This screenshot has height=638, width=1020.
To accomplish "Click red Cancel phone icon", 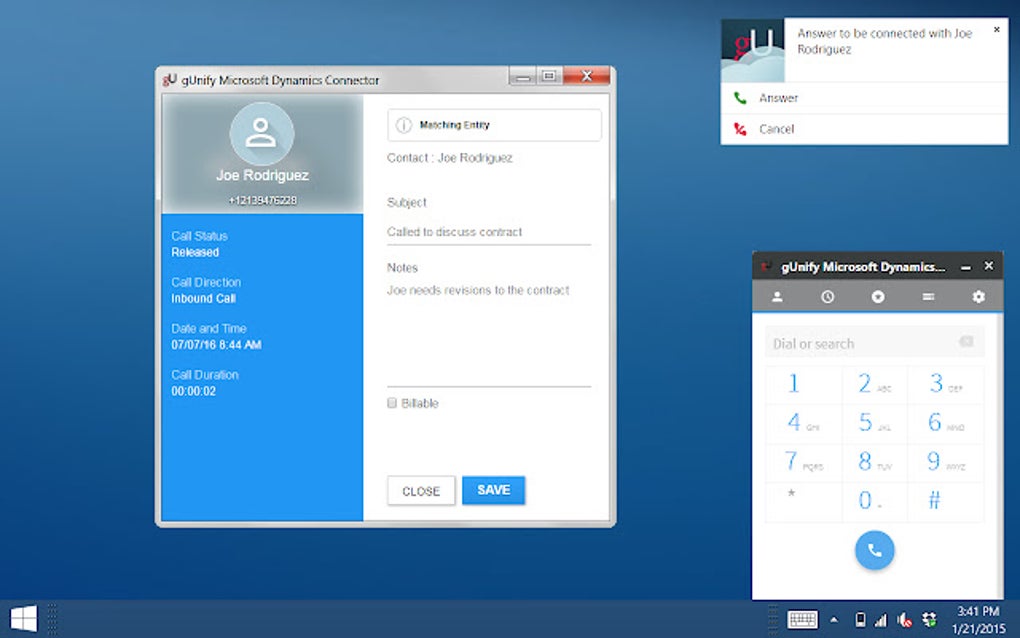I will tap(740, 129).
